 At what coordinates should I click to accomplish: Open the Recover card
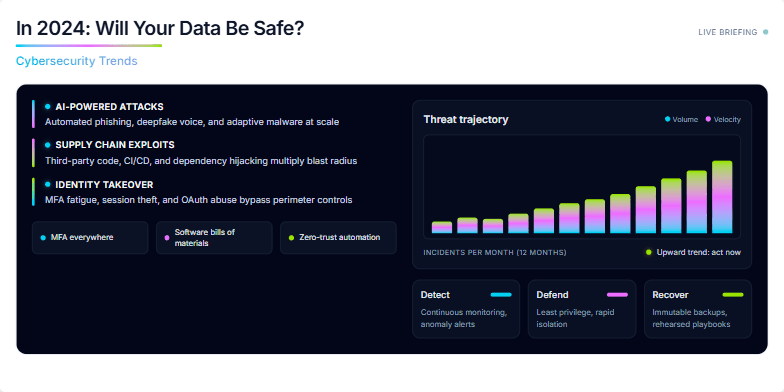pos(698,309)
